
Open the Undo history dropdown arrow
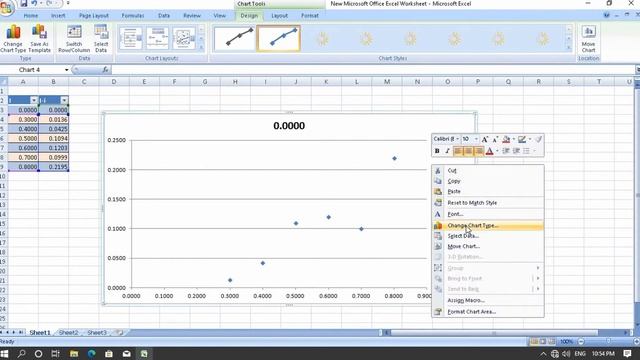click(41, 4)
